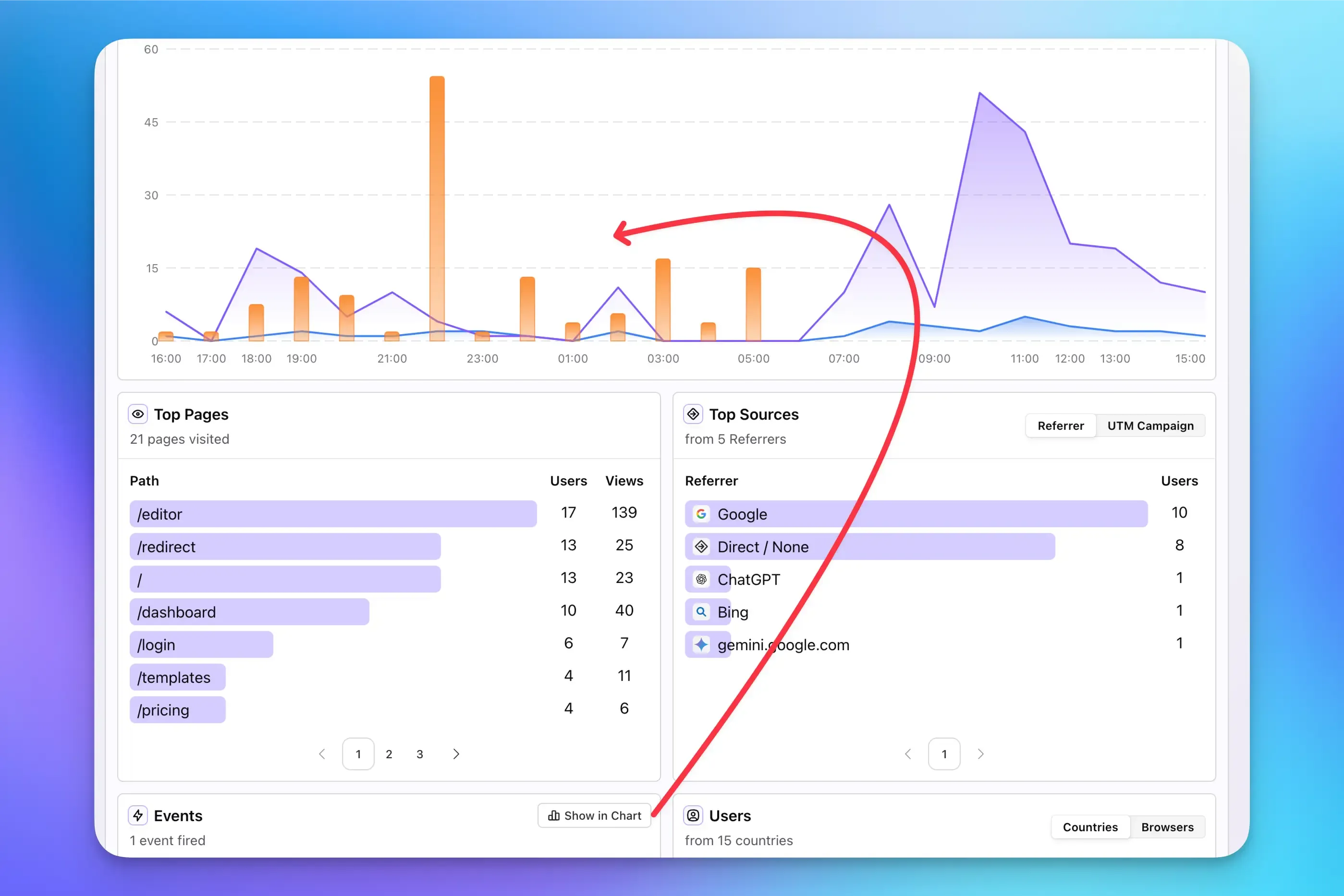
Task: Select the /dashboard path entry
Action: (x=249, y=611)
